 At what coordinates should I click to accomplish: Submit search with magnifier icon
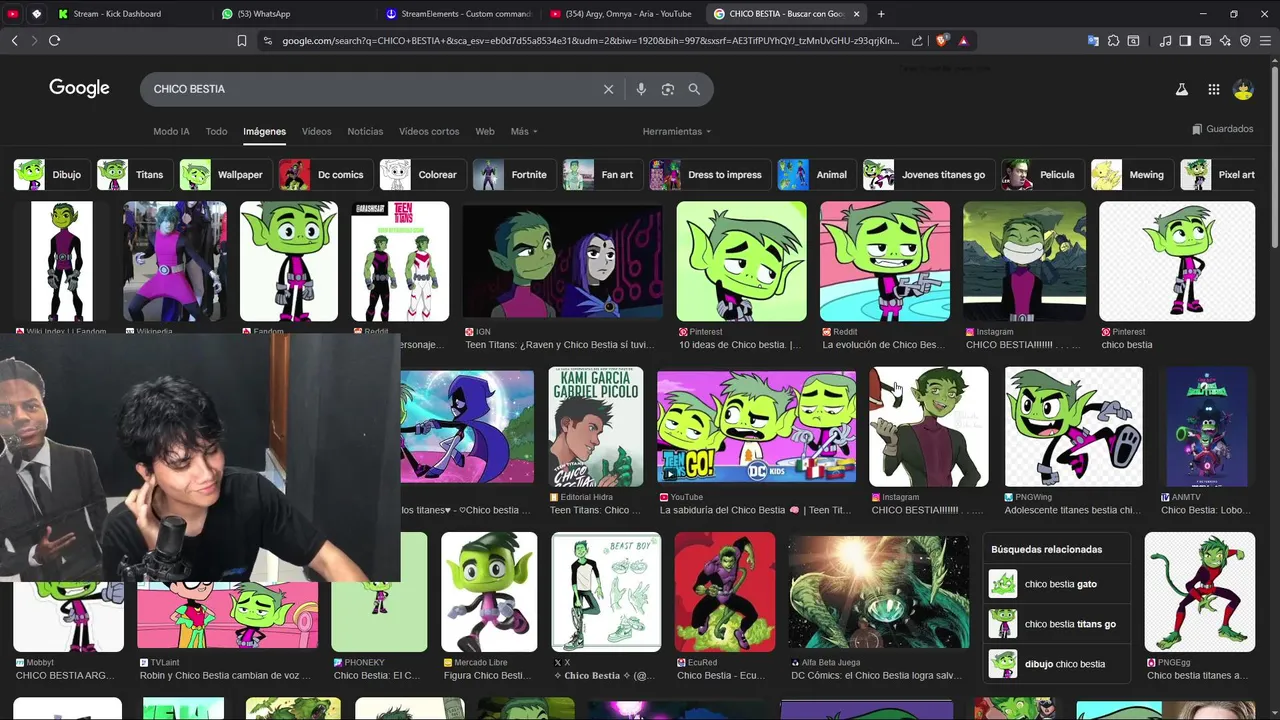pos(694,89)
